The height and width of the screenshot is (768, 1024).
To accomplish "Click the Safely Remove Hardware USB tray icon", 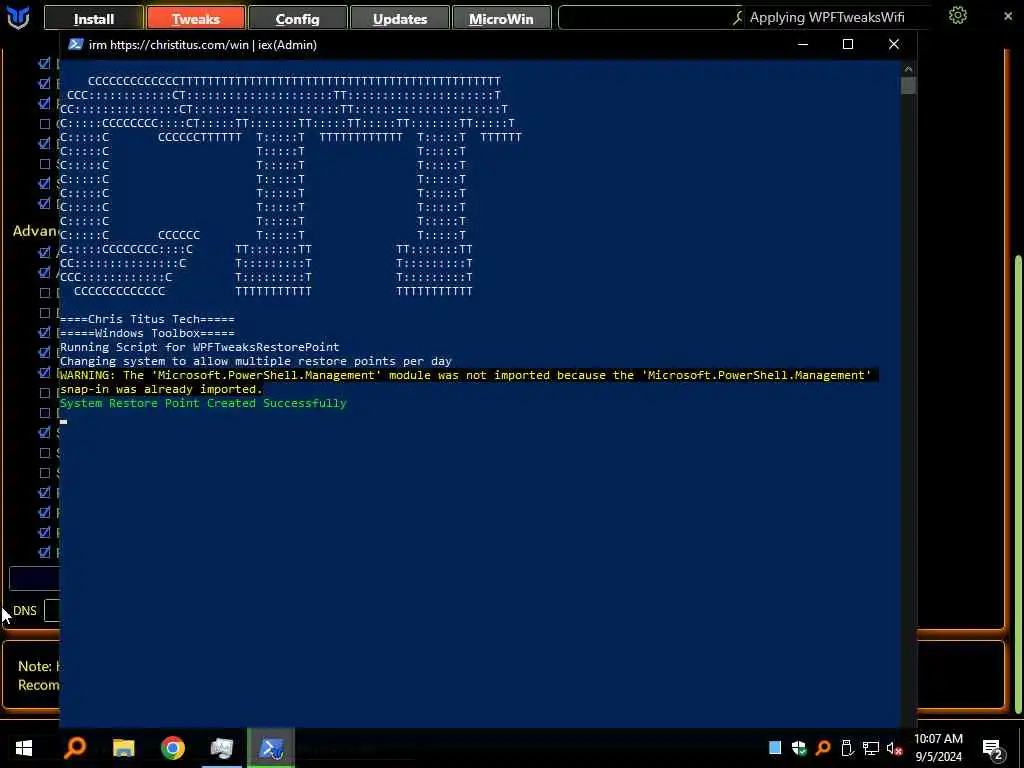I will coord(847,748).
